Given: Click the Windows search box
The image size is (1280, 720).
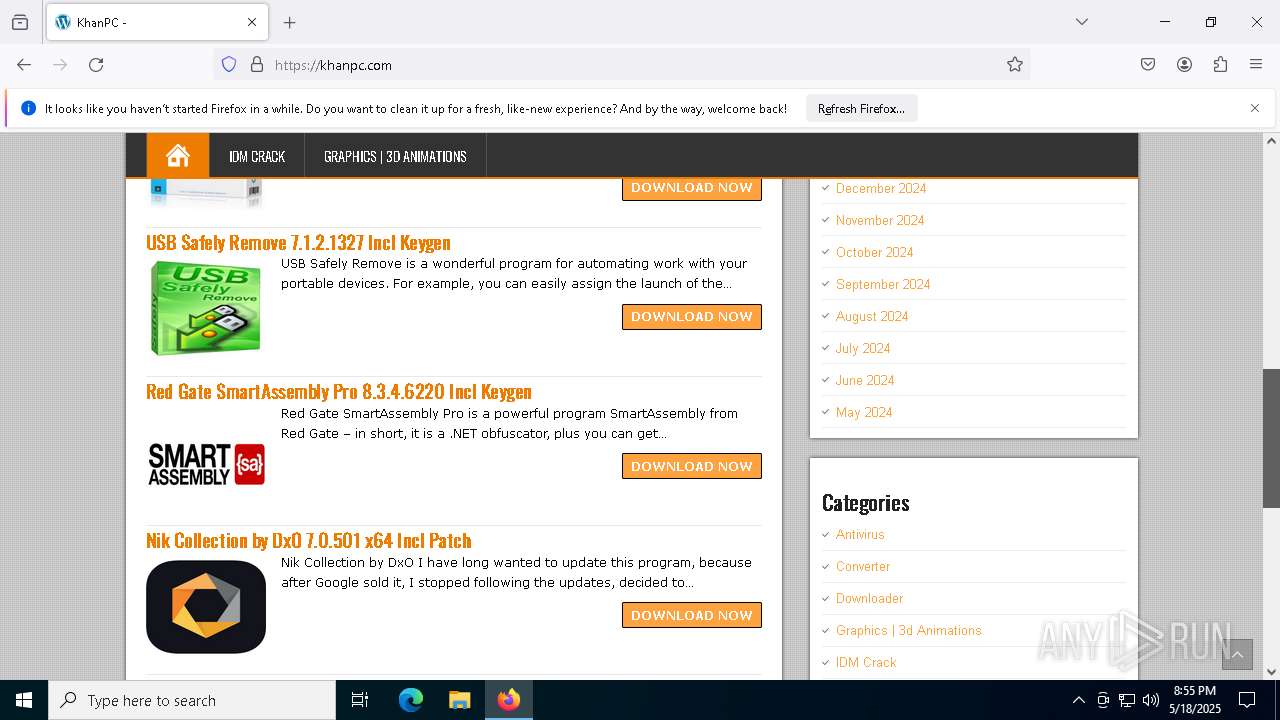Looking at the screenshot, I should pos(192,700).
